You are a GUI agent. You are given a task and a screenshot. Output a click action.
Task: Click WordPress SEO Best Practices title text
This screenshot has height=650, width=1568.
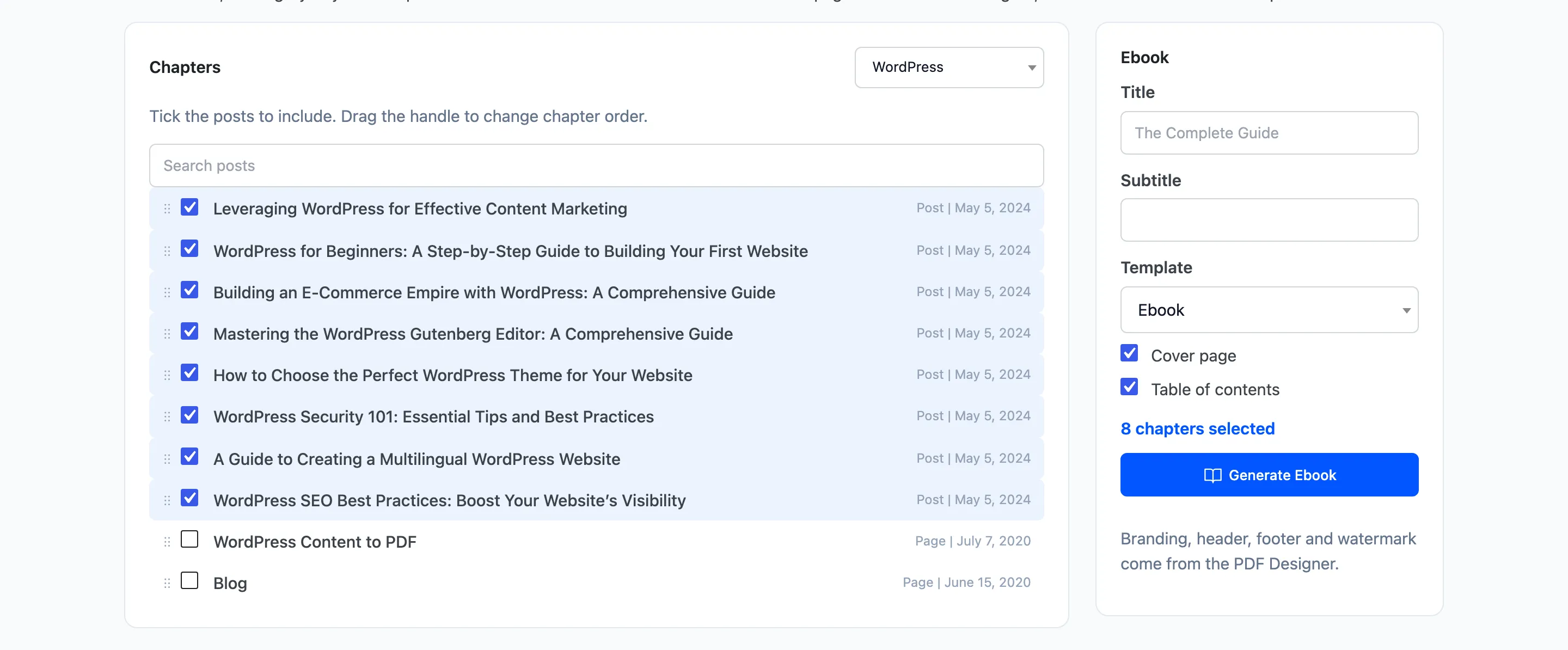point(449,500)
